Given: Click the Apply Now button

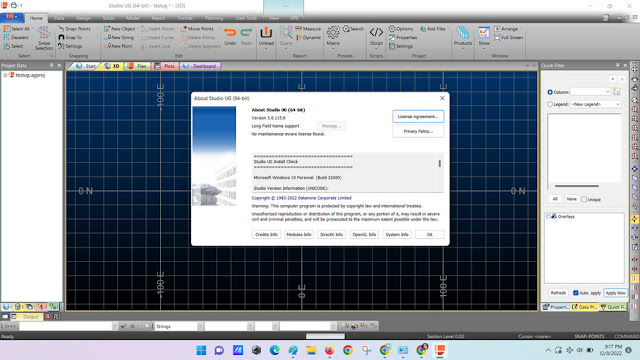Looking at the screenshot, I should point(616,293).
